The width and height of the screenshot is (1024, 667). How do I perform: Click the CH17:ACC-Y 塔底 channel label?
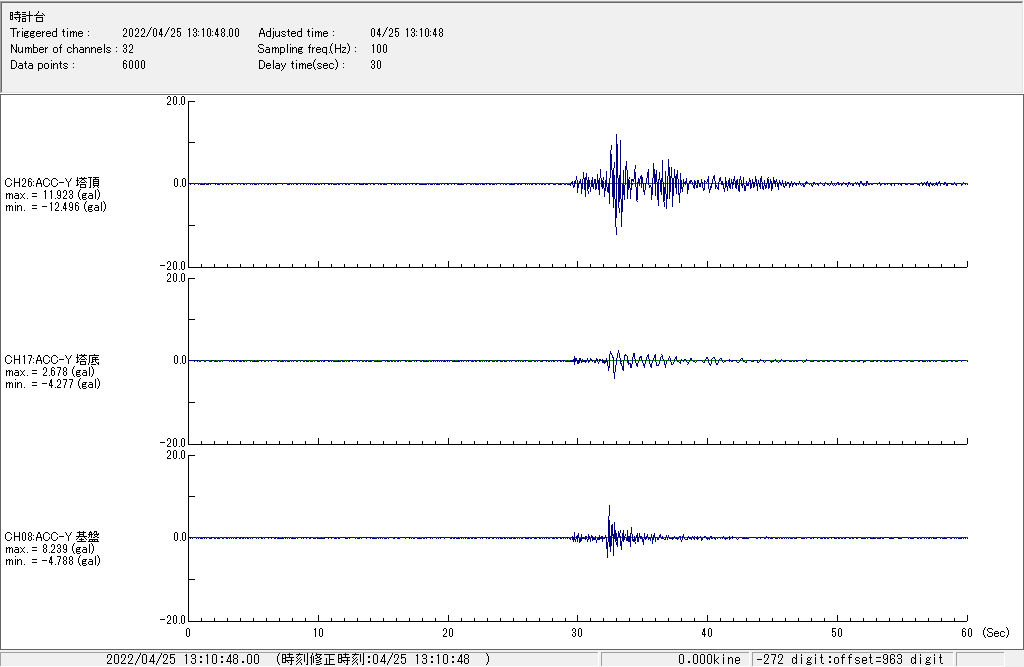tap(52, 360)
